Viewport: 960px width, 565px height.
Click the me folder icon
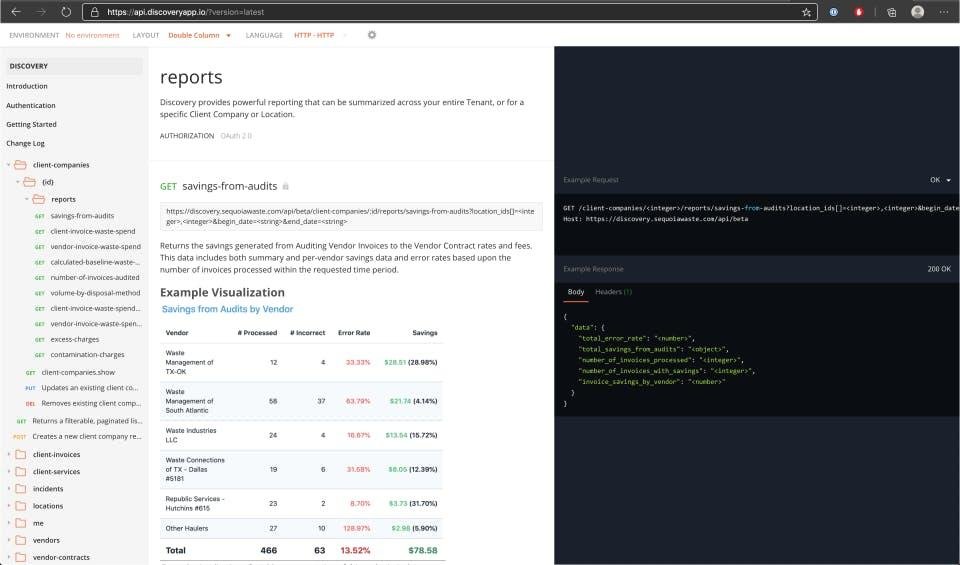tap(20, 523)
